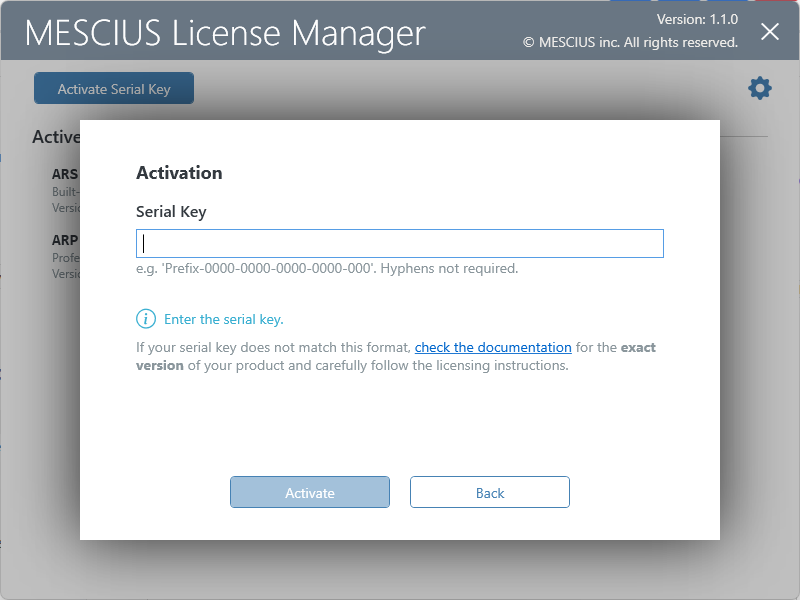Click the MESCIUS inc. copyright notice

click(x=630, y=43)
